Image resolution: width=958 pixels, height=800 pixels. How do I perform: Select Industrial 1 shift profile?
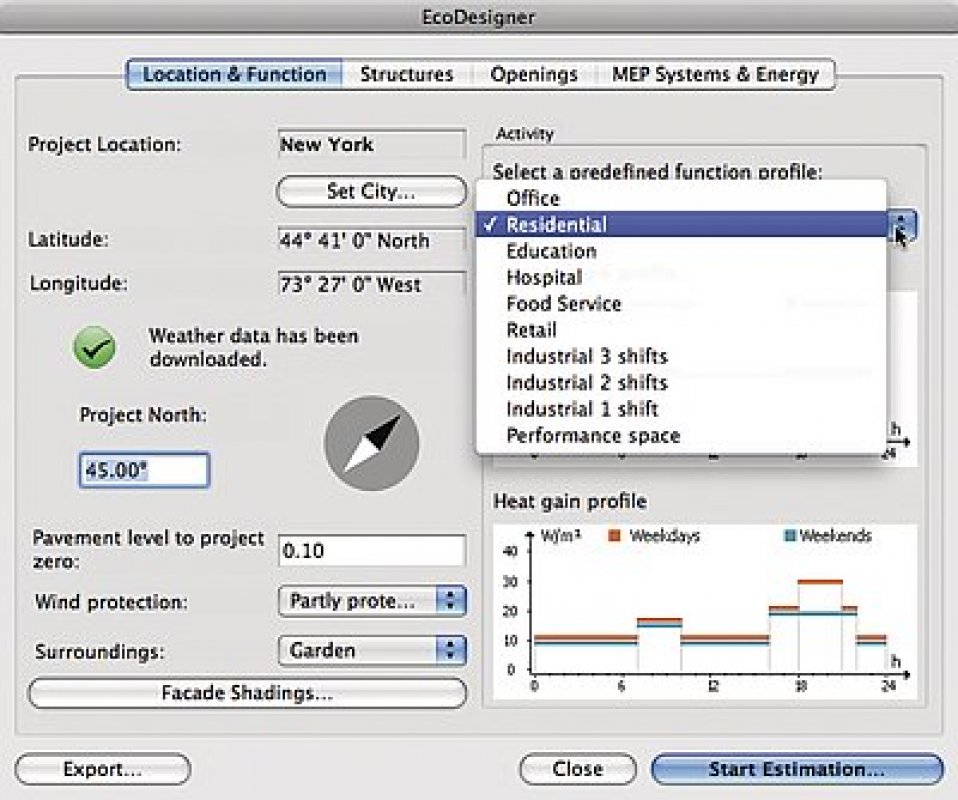tap(681, 408)
